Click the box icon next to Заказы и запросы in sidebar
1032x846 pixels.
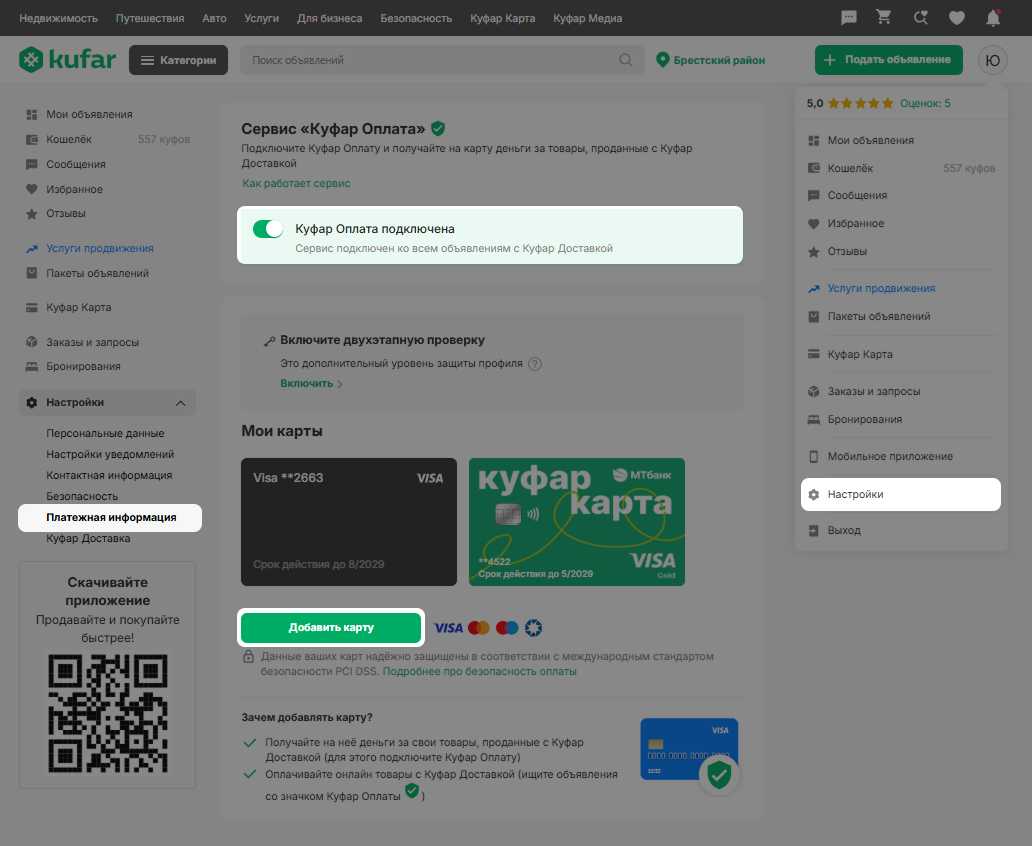(32, 342)
